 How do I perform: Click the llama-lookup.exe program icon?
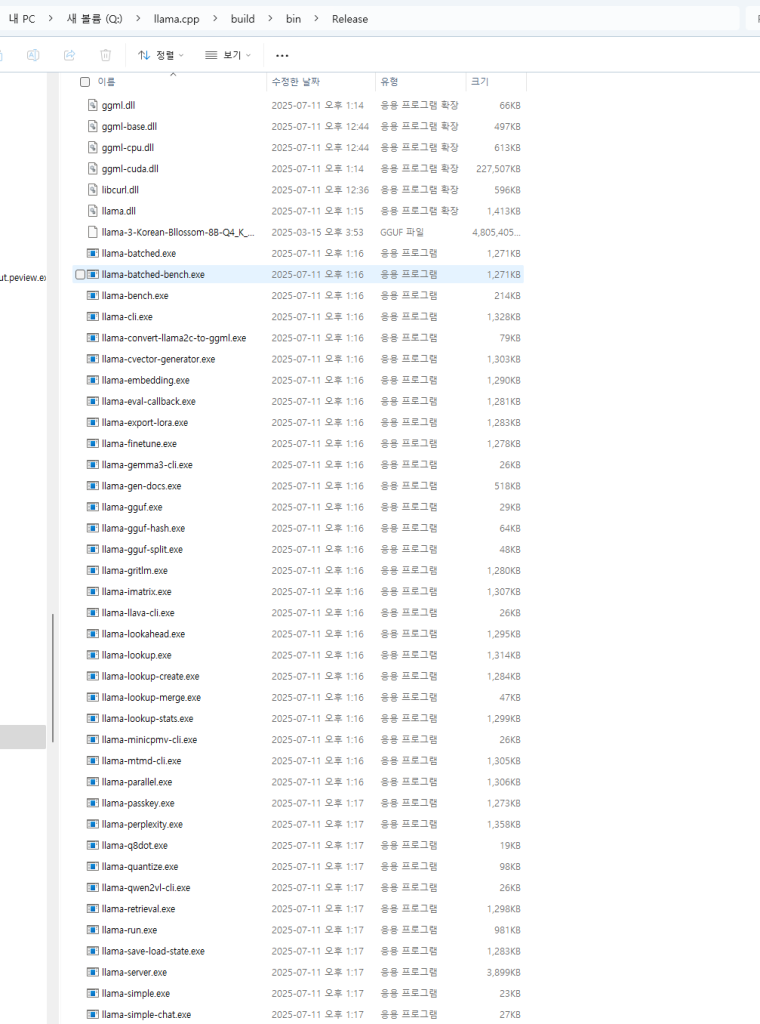[x=93, y=655]
